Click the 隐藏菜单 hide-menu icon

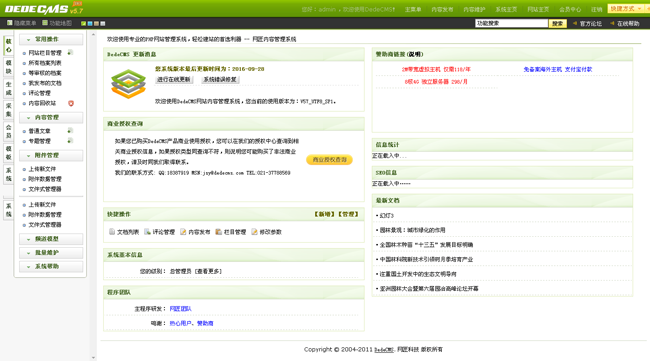(x=10, y=23)
